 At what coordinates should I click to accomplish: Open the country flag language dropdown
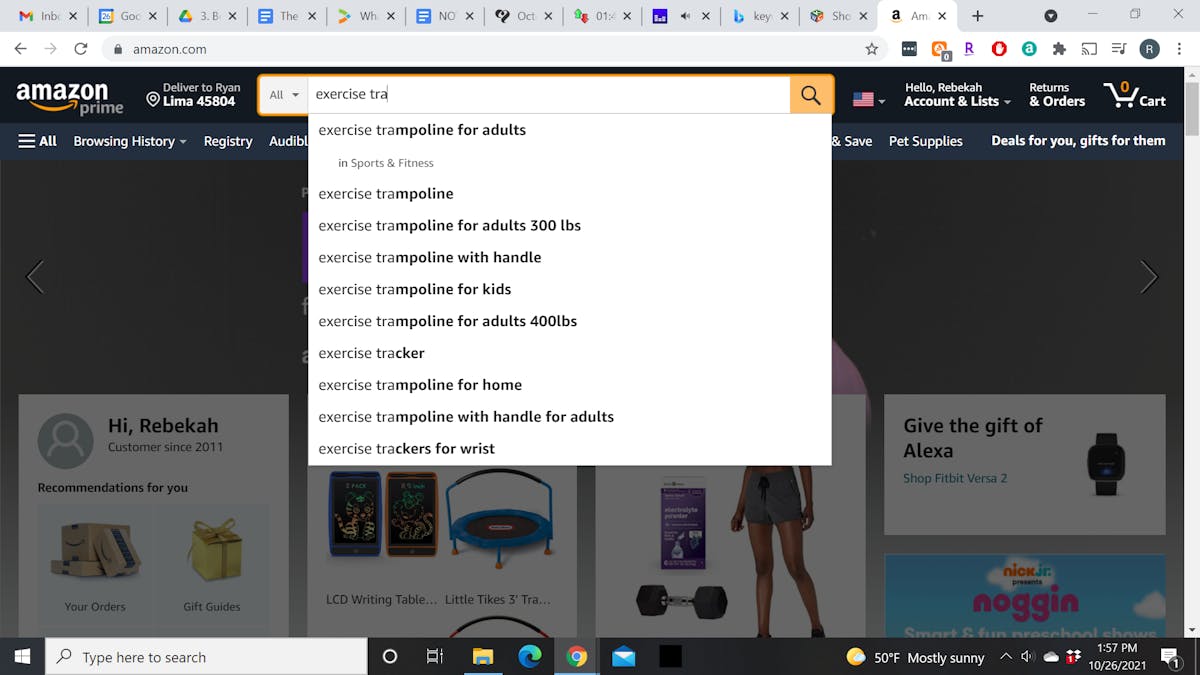click(x=868, y=99)
